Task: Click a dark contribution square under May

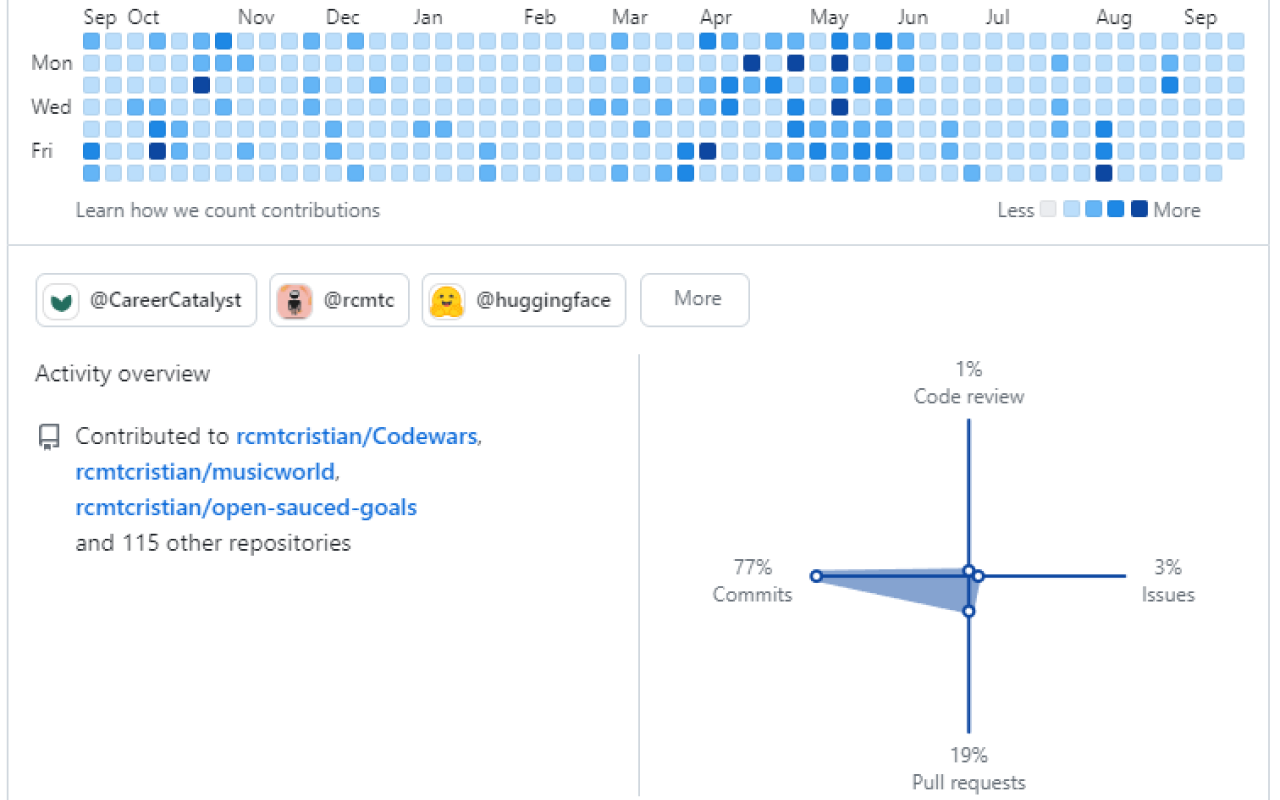Action: (840, 62)
